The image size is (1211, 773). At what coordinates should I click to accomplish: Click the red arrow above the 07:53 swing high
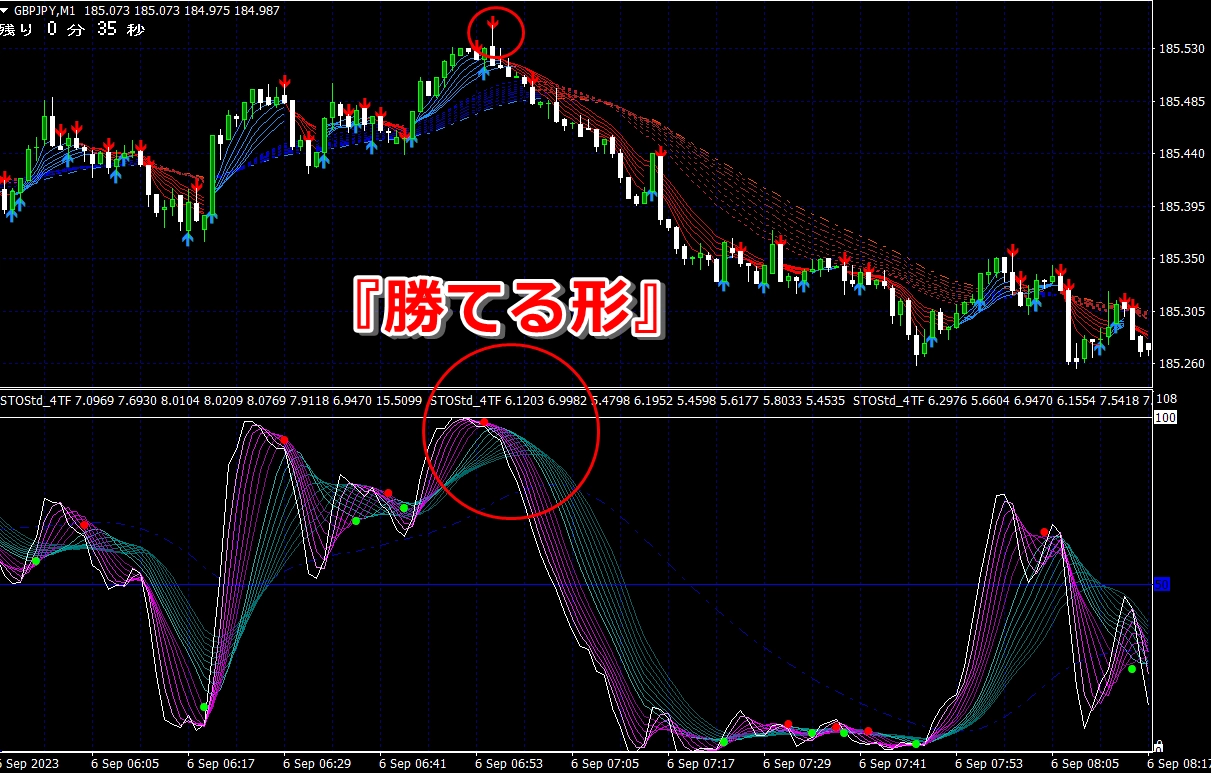(x=1012, y=249)
